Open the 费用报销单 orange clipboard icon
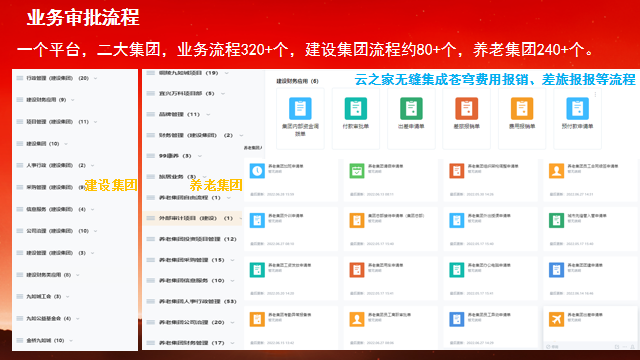 click(x=522, y=108)
